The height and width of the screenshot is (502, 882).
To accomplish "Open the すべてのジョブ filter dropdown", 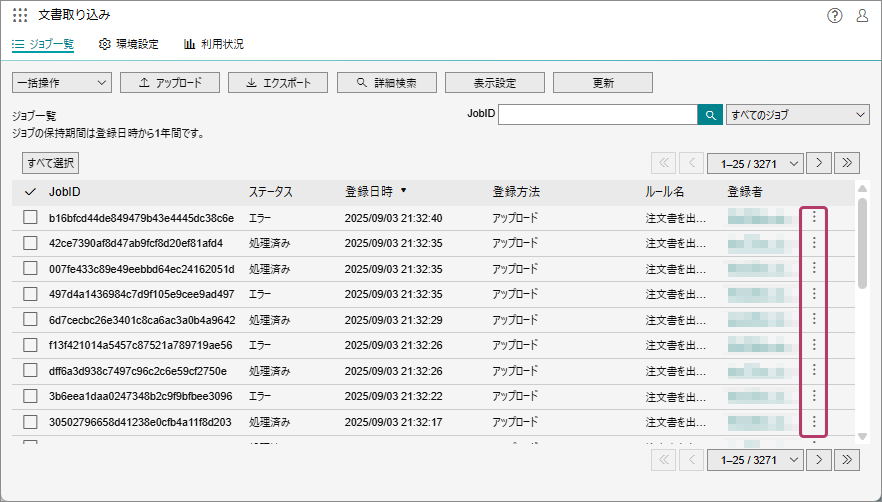I will pyautogui.click(x=797, y=115).
